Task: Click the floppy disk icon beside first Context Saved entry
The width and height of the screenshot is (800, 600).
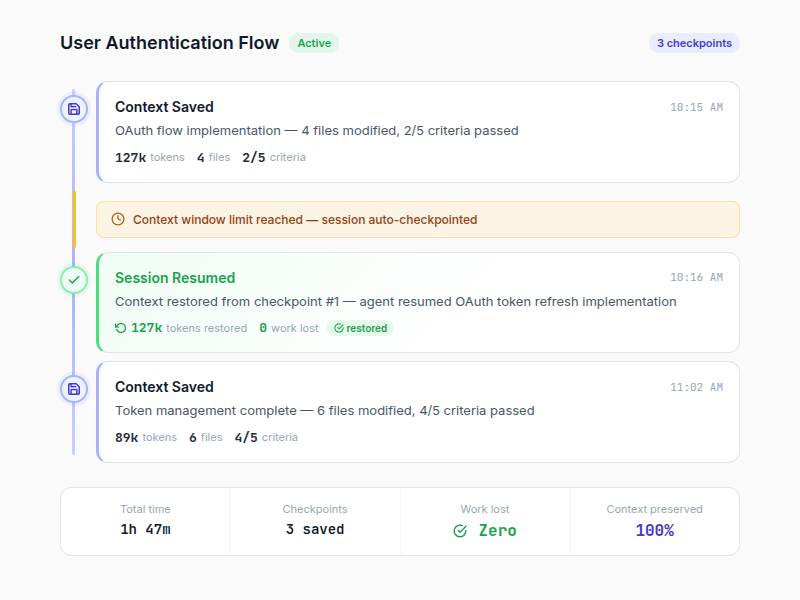Action: point(73,108)
